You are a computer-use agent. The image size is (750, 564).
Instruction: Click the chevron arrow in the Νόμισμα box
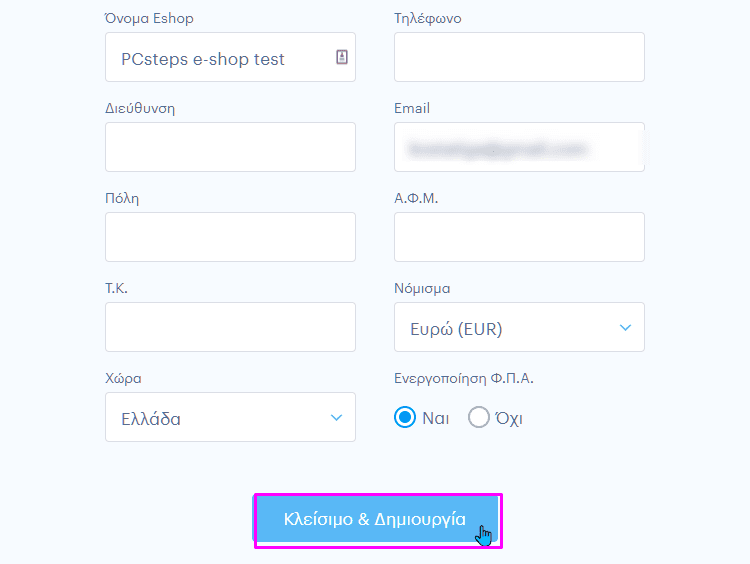[625, 328]
